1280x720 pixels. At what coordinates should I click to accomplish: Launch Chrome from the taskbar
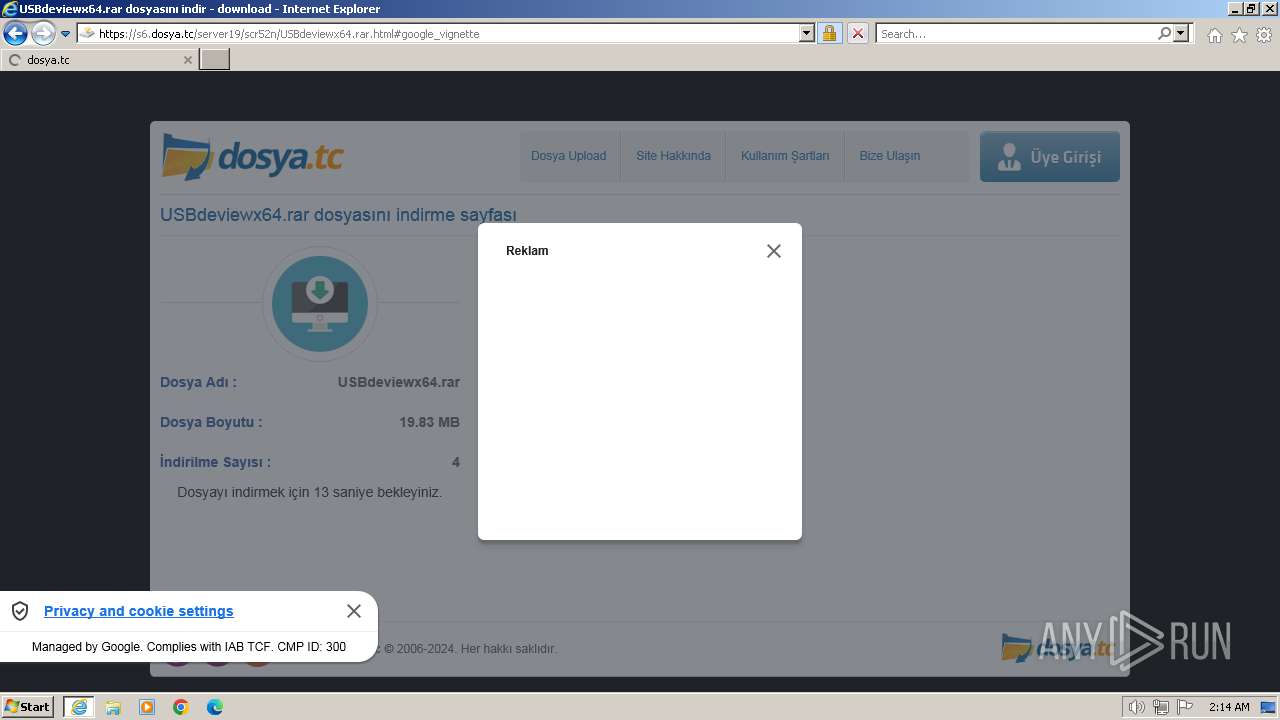click(x=181, y=707)
